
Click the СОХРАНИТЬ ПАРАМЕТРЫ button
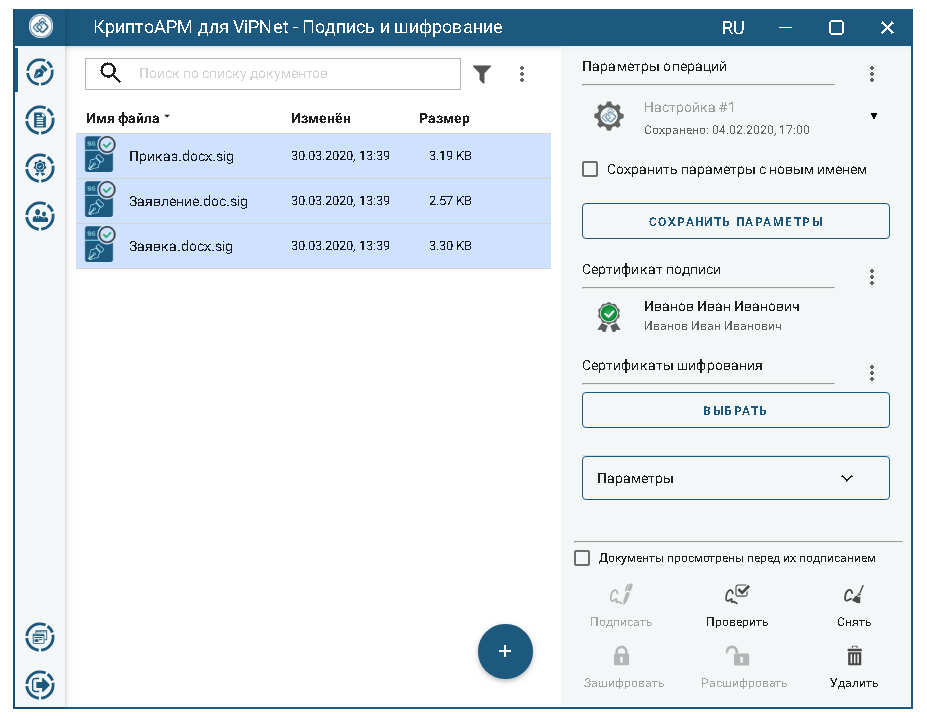735,221
